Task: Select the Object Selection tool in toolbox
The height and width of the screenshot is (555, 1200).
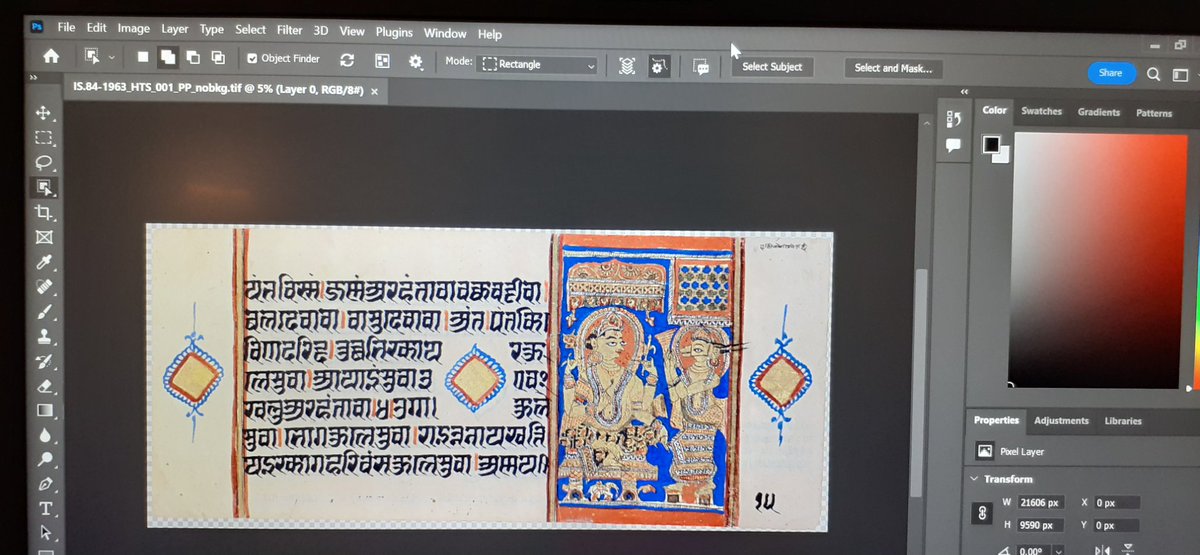Action: [43, 187]
